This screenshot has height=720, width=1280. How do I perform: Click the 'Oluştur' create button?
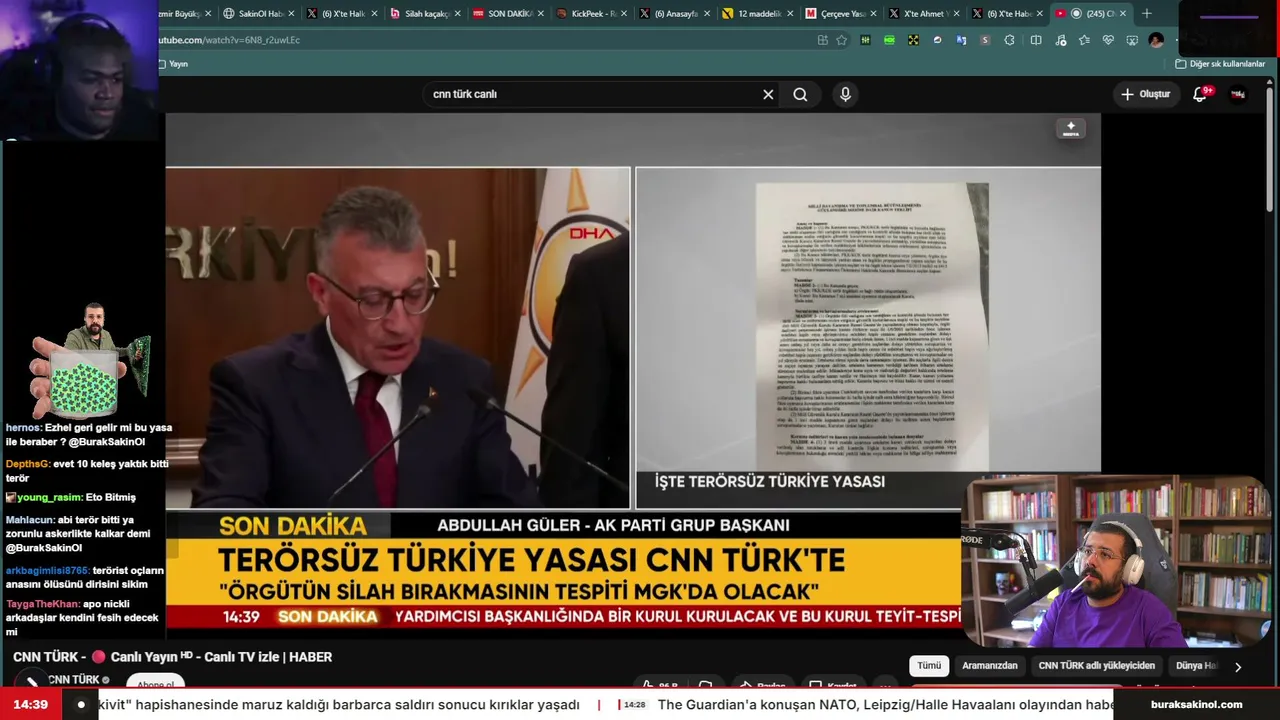coord(1145,94)
